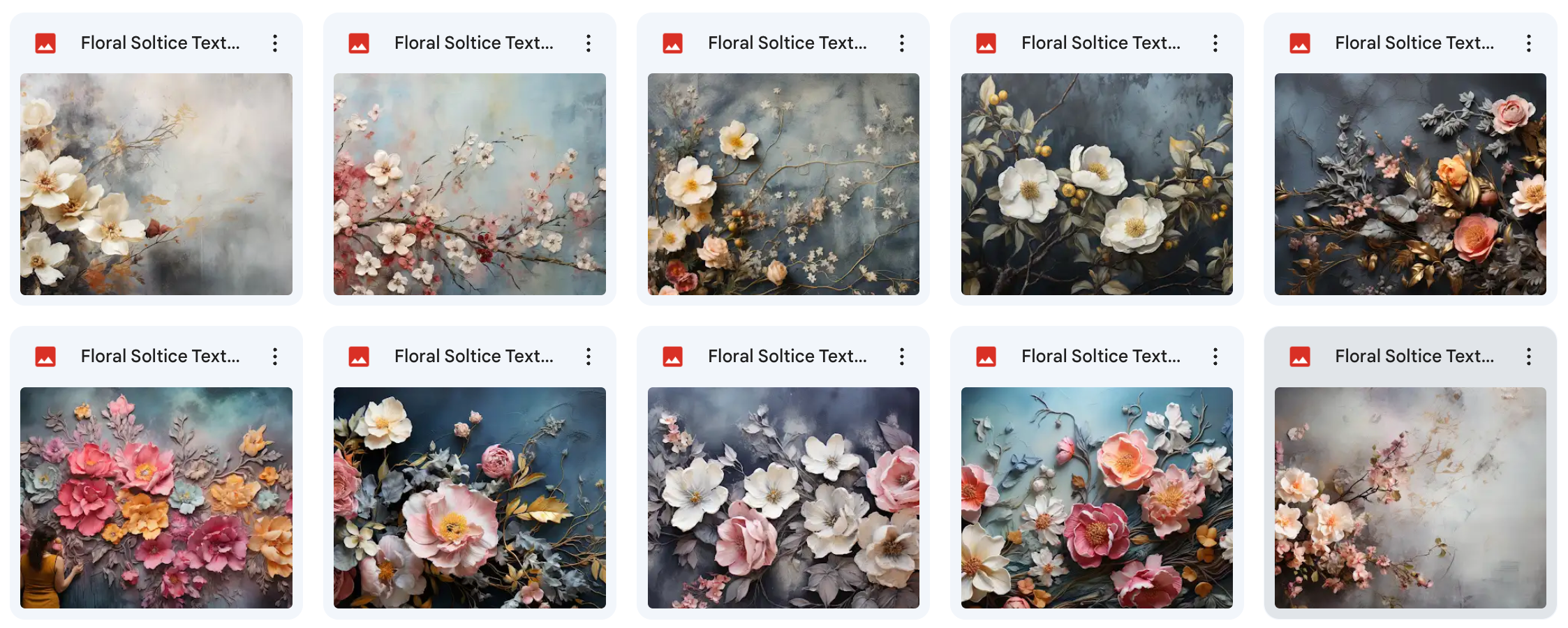Open the three-dot menu on the white camellia texture

(x=1215, y=43)
